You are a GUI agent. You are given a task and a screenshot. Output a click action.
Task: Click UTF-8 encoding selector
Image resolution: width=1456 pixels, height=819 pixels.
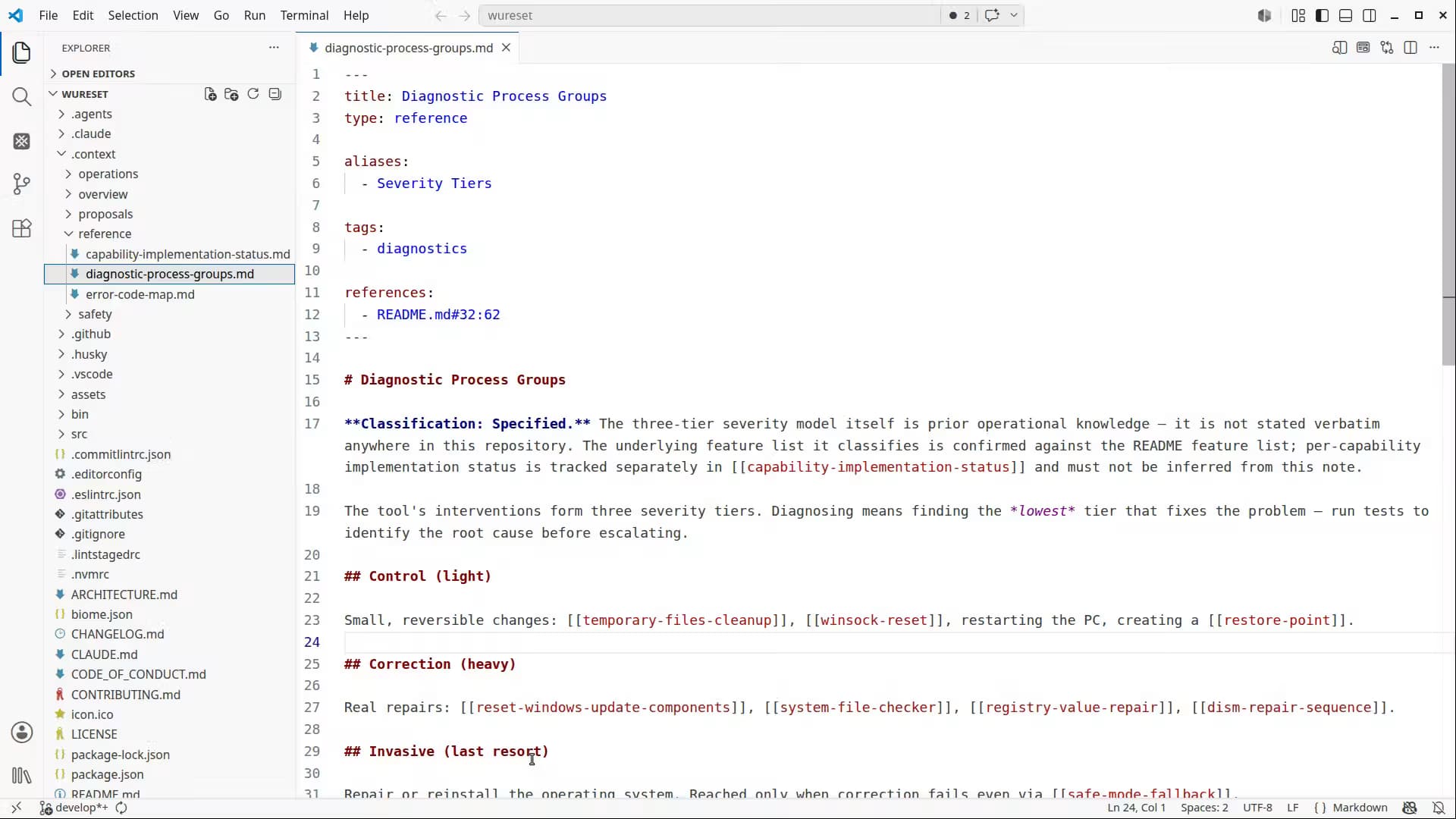[x=1257, y=808]
